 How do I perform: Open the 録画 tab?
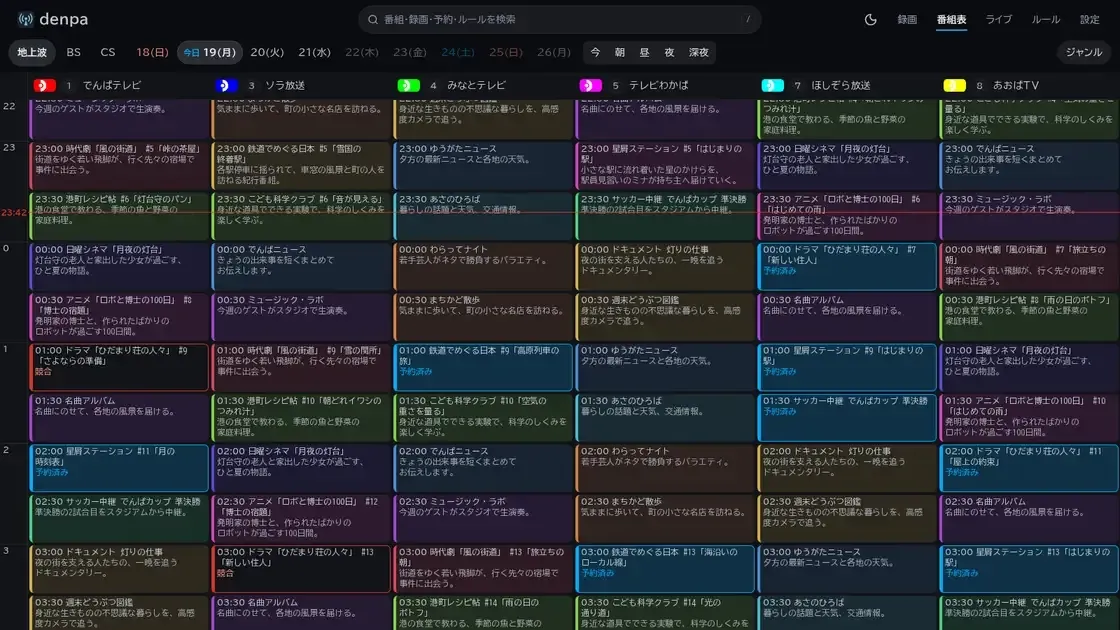tap(906, 19)
